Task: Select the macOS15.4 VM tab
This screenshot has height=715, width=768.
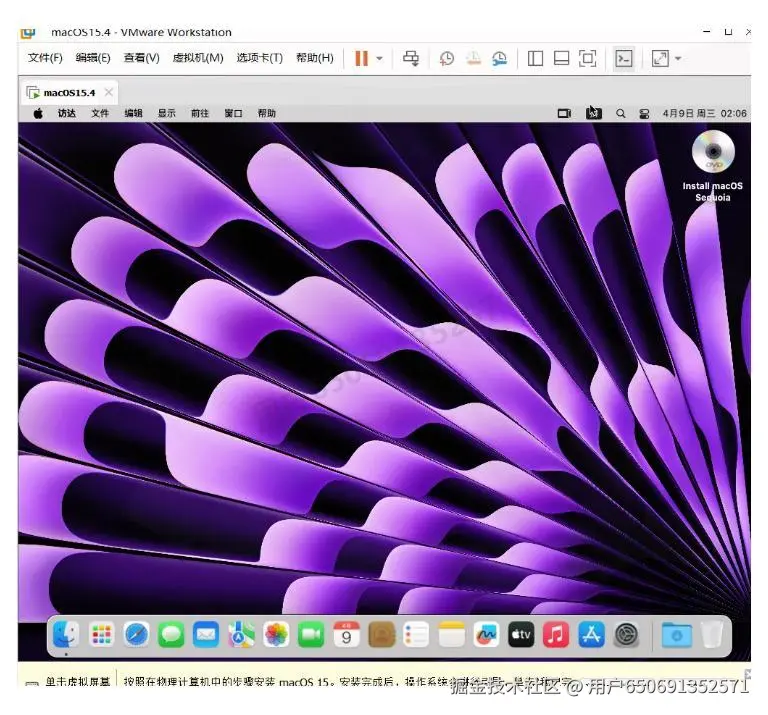Action: click(69, 93)
